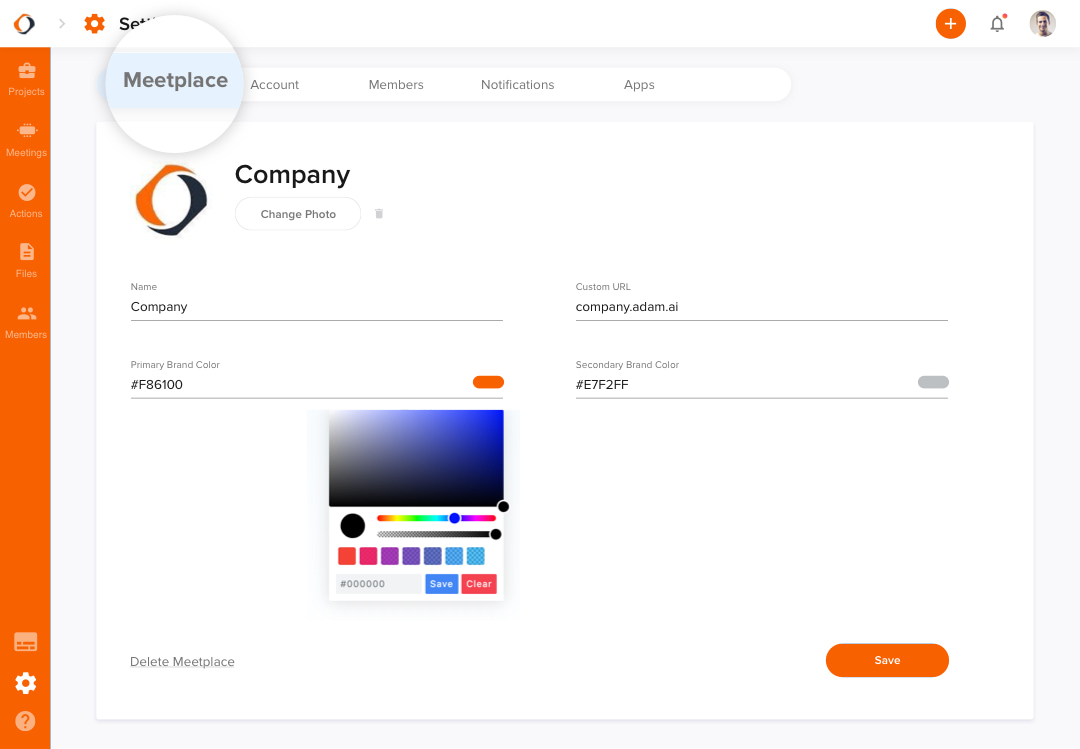The image size is (1080, 749).
Task: Open Meetings from the sidebar
Action: click(x=26, y=140)
